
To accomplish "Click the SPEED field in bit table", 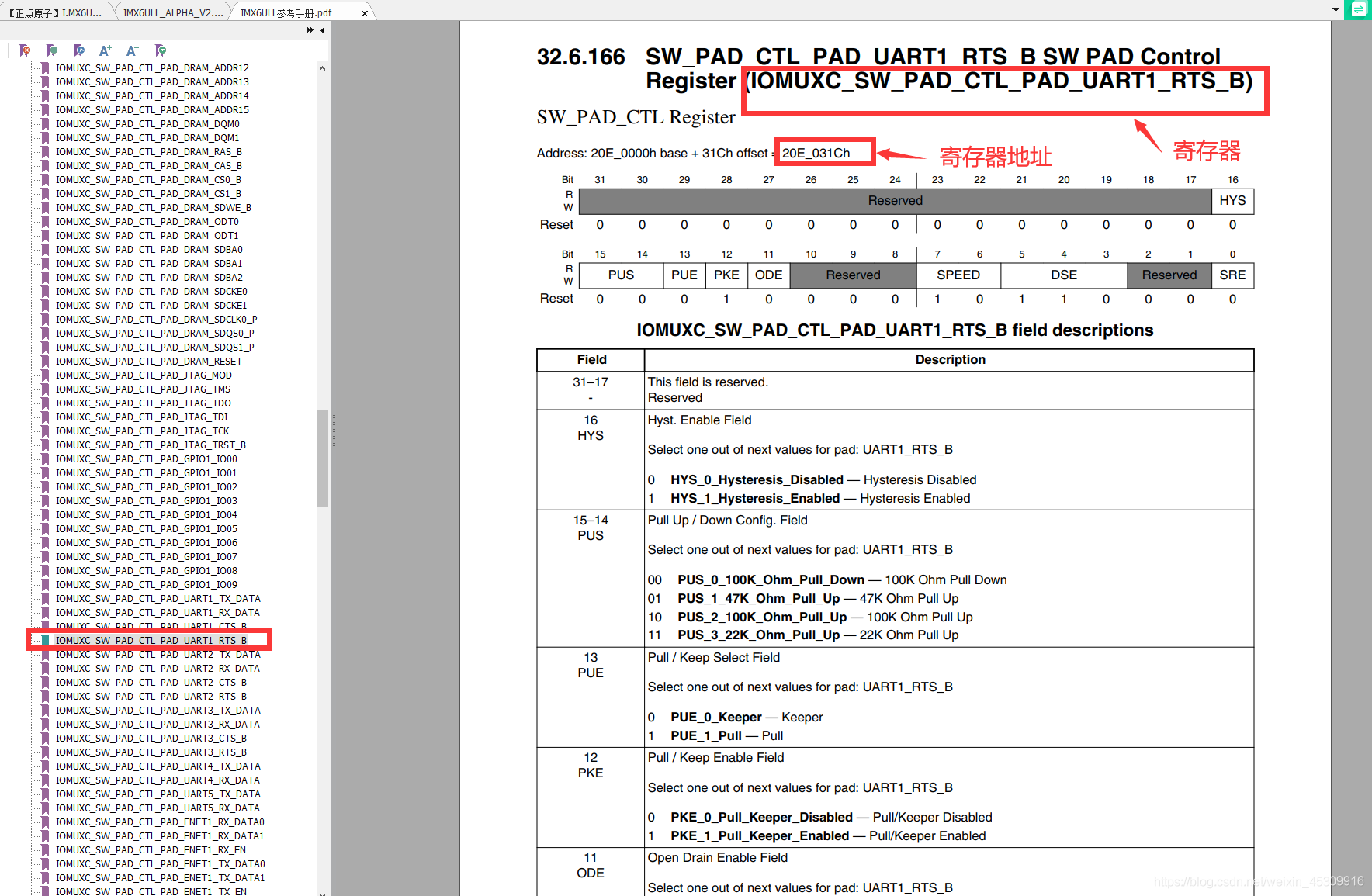I will pos(958,275).
